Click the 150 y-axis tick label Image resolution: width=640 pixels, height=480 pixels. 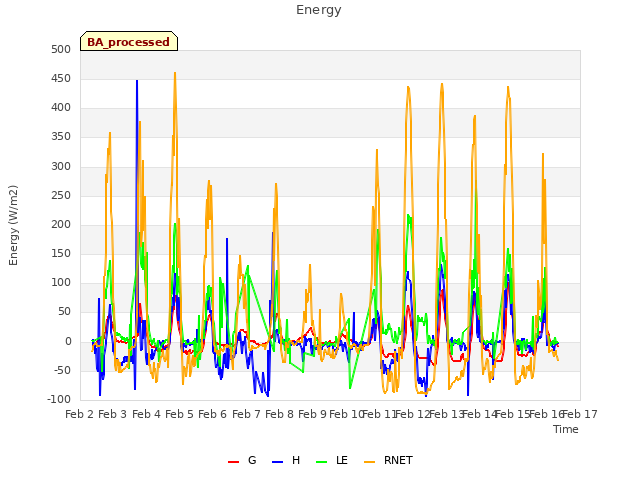click(61, 253)
